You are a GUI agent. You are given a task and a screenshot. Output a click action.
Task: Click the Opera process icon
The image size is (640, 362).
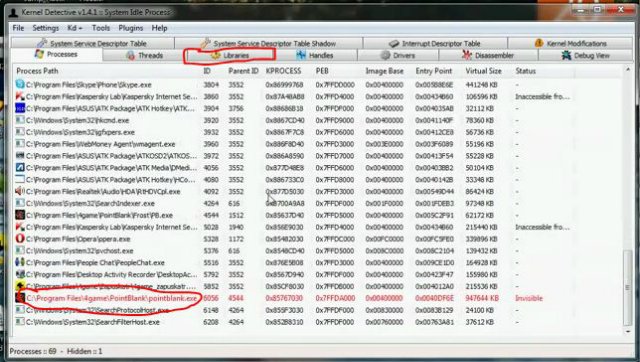pyautogui.click(x=20, y=238)
